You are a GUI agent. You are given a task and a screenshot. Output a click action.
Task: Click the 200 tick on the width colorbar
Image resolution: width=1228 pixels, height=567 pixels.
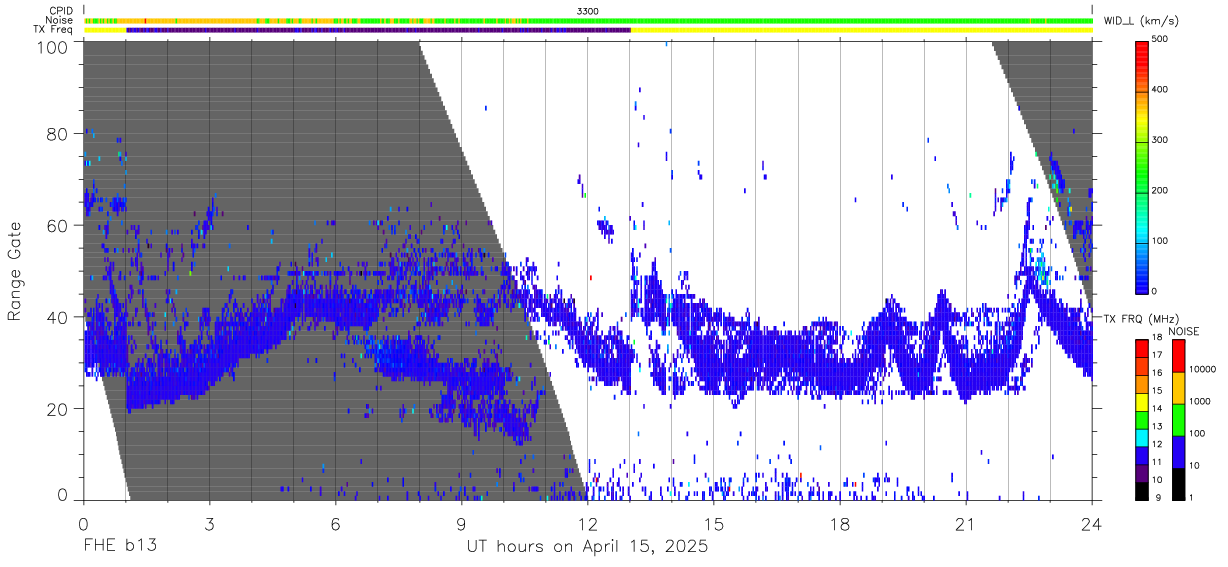(1159, 190)
